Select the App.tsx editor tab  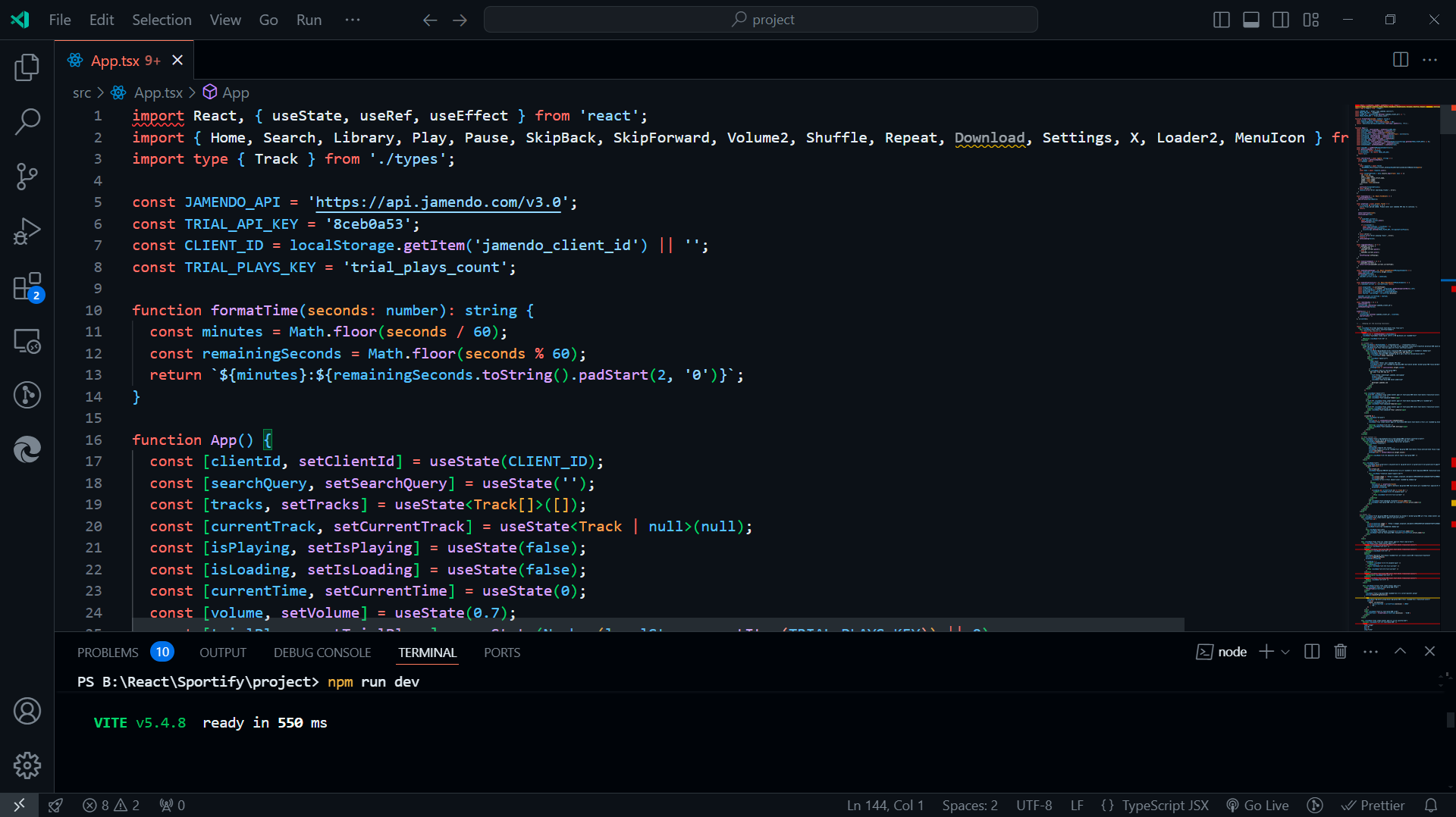[124, 60]
